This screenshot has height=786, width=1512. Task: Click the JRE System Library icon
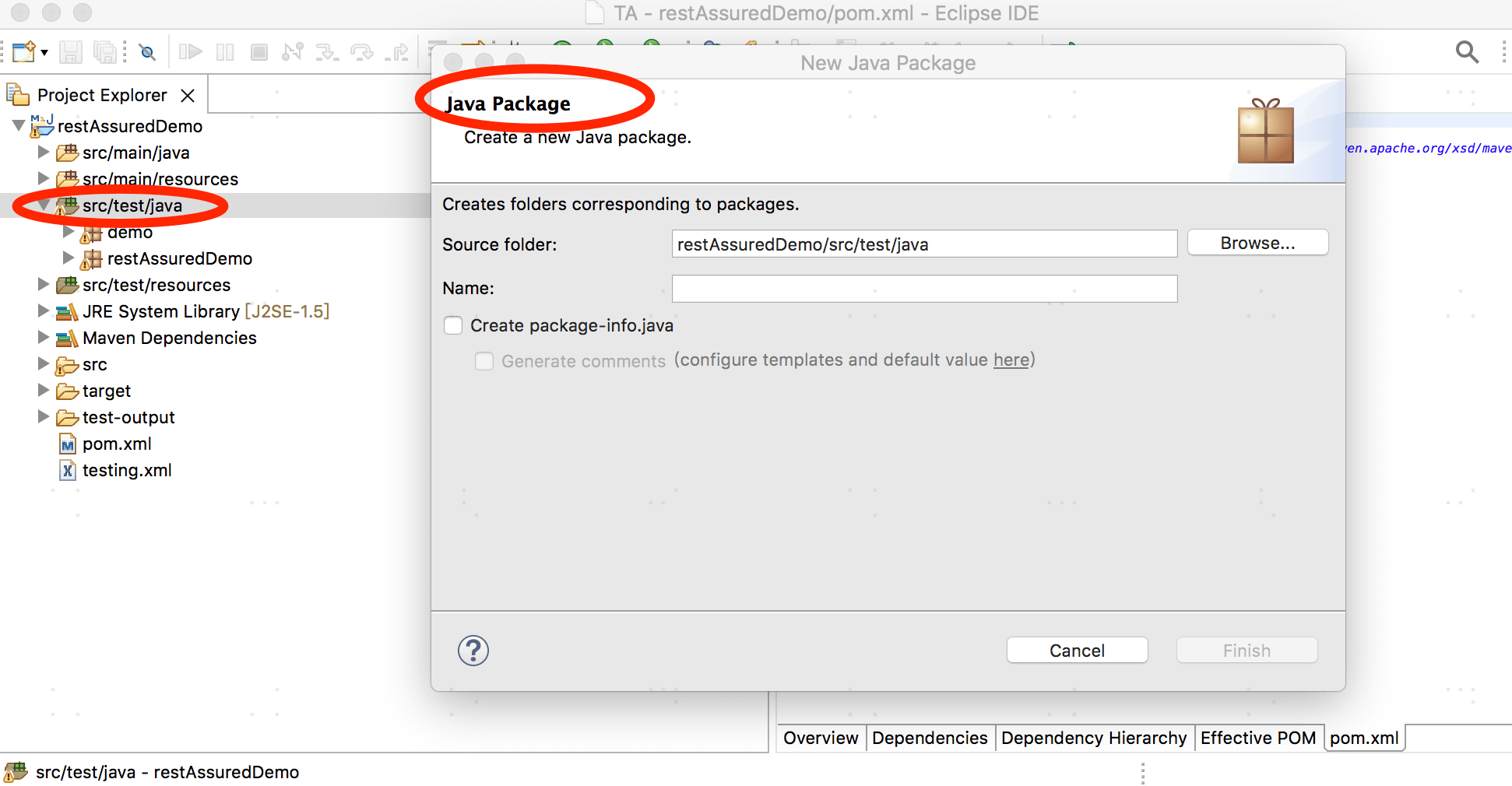(67, 312)
